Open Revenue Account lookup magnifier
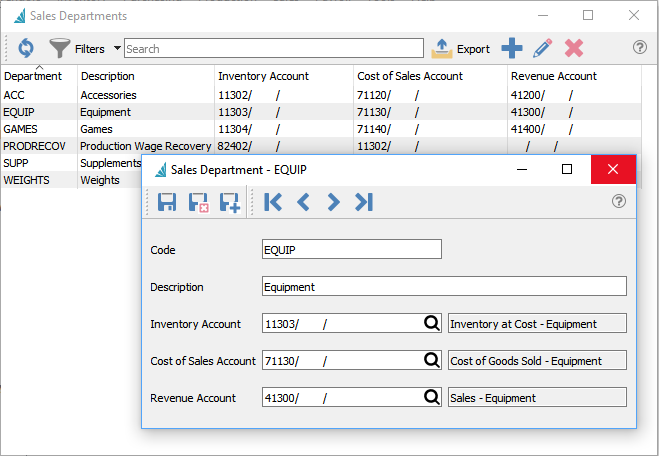Screen dimensions: 659x456 pyautogui.click(x=432, y=397)
